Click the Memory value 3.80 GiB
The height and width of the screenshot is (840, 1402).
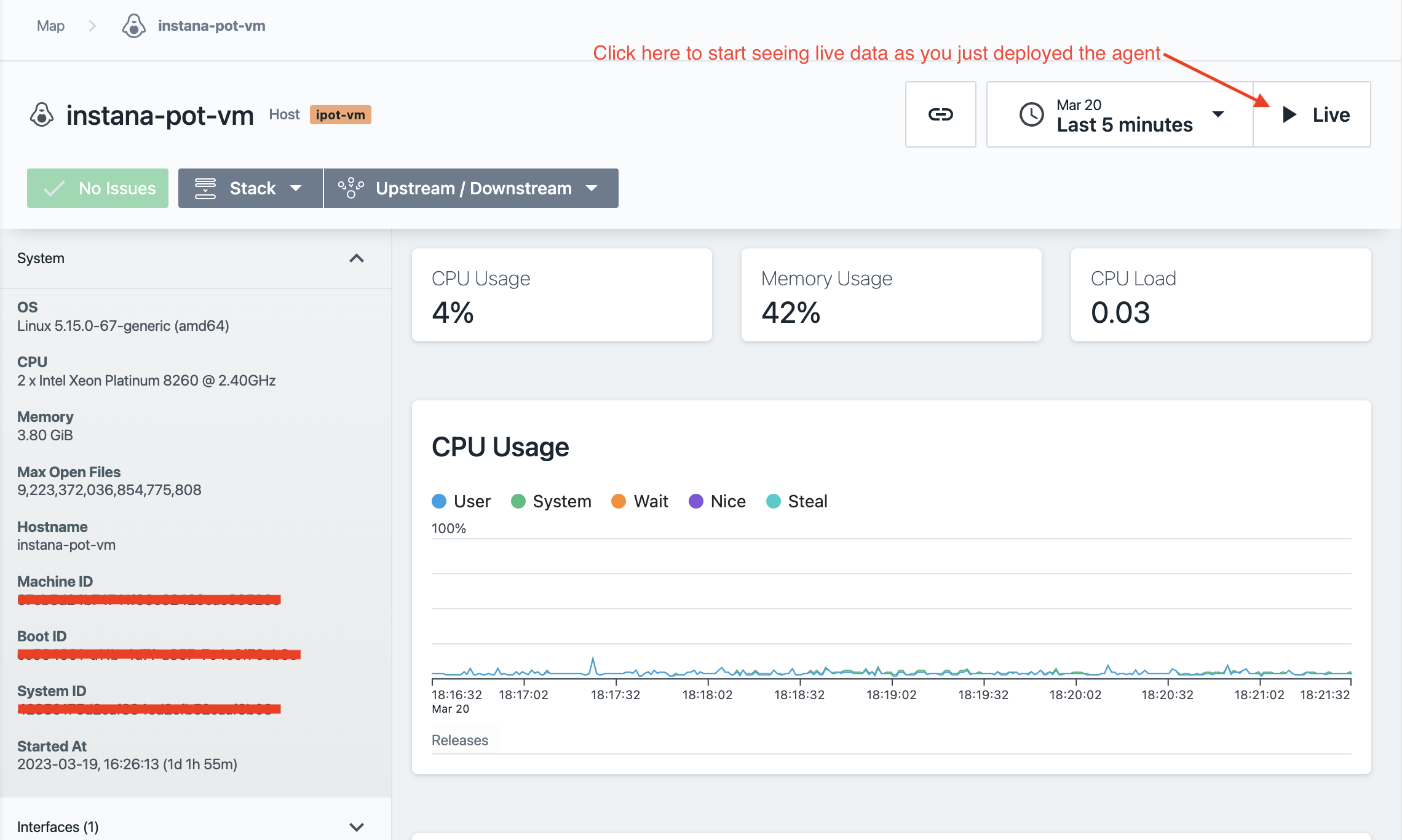[45, 435]
